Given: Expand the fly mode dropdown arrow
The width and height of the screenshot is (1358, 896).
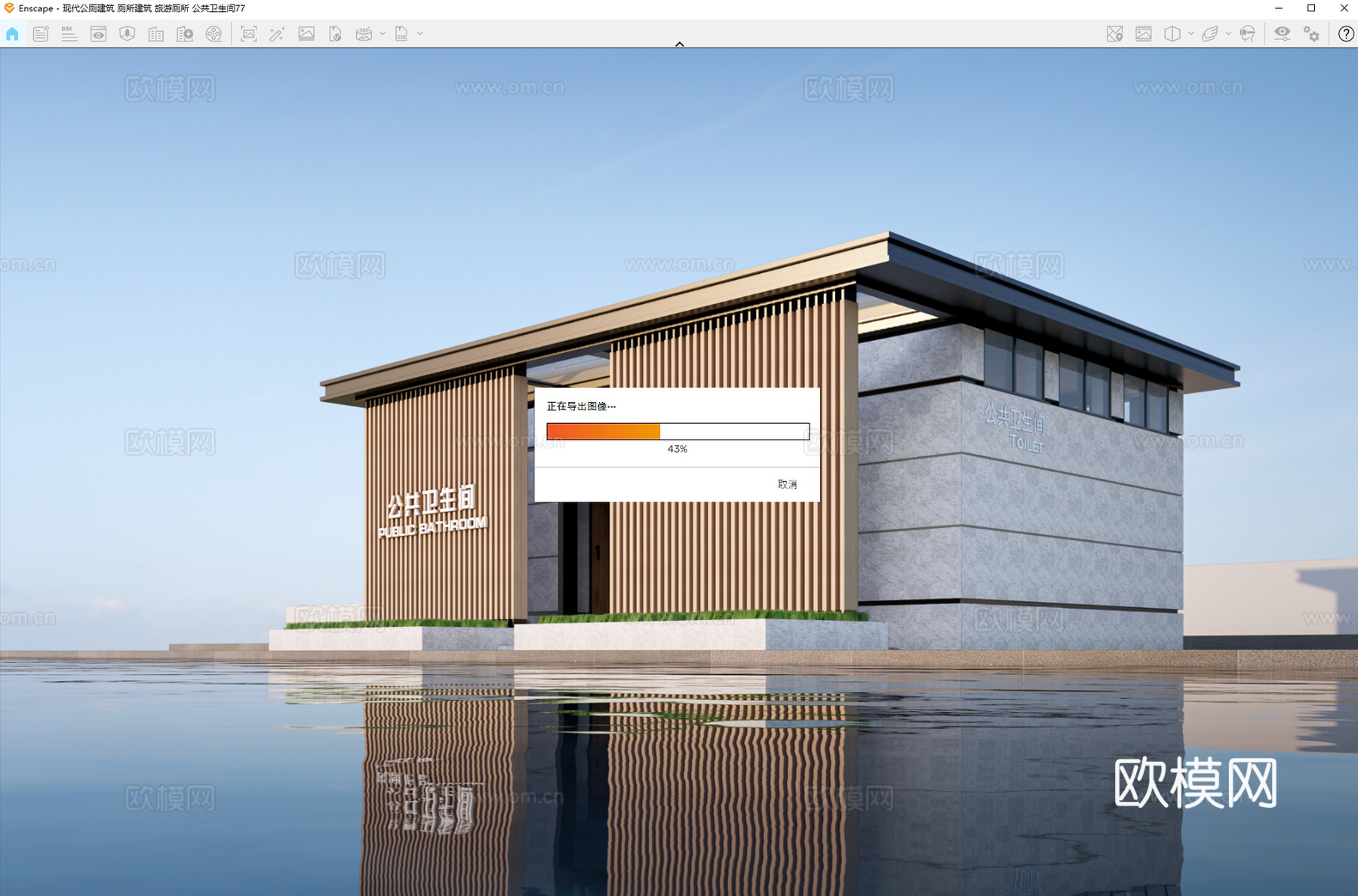Looking at the screenshot, I should click(1228, 34).
